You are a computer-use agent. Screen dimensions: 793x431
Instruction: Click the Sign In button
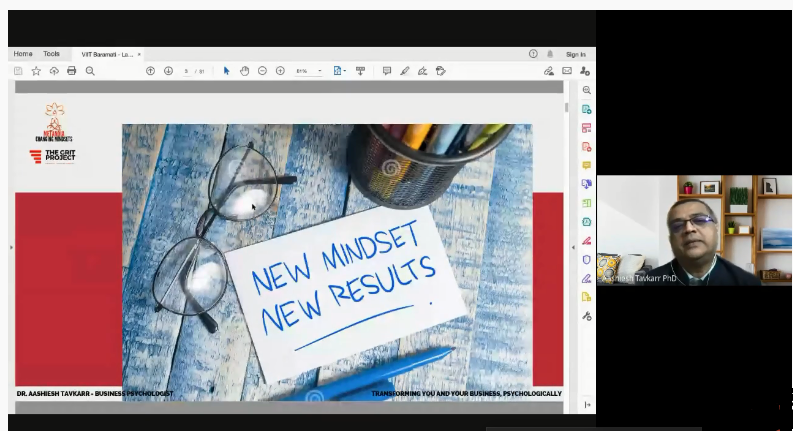pyautogui.click(x=575, y=54)
